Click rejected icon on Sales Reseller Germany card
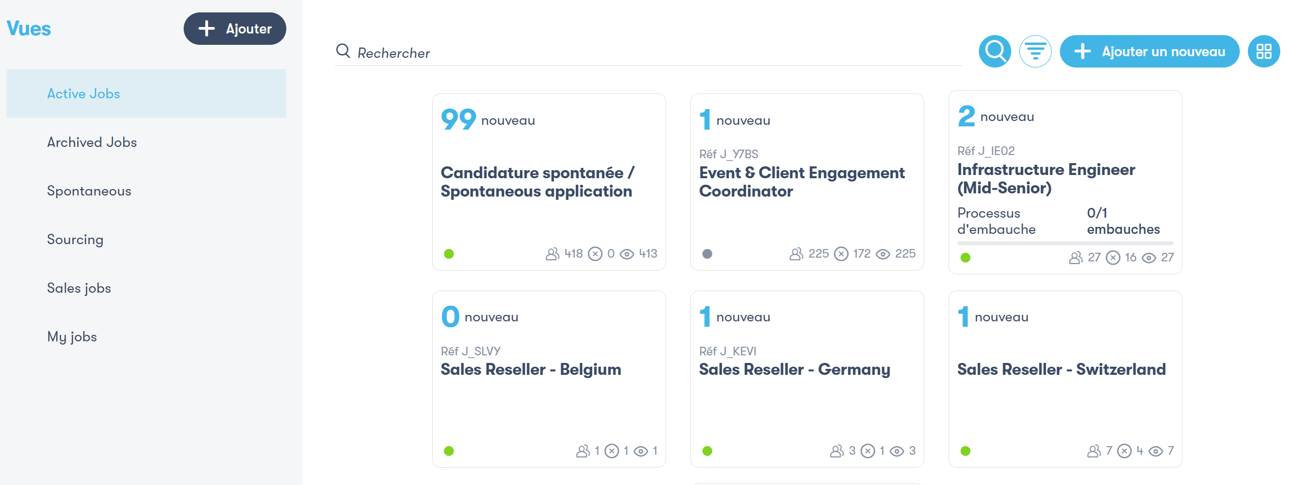The width and height of the screenshot is (1290, 485). (x=867, y=451)
